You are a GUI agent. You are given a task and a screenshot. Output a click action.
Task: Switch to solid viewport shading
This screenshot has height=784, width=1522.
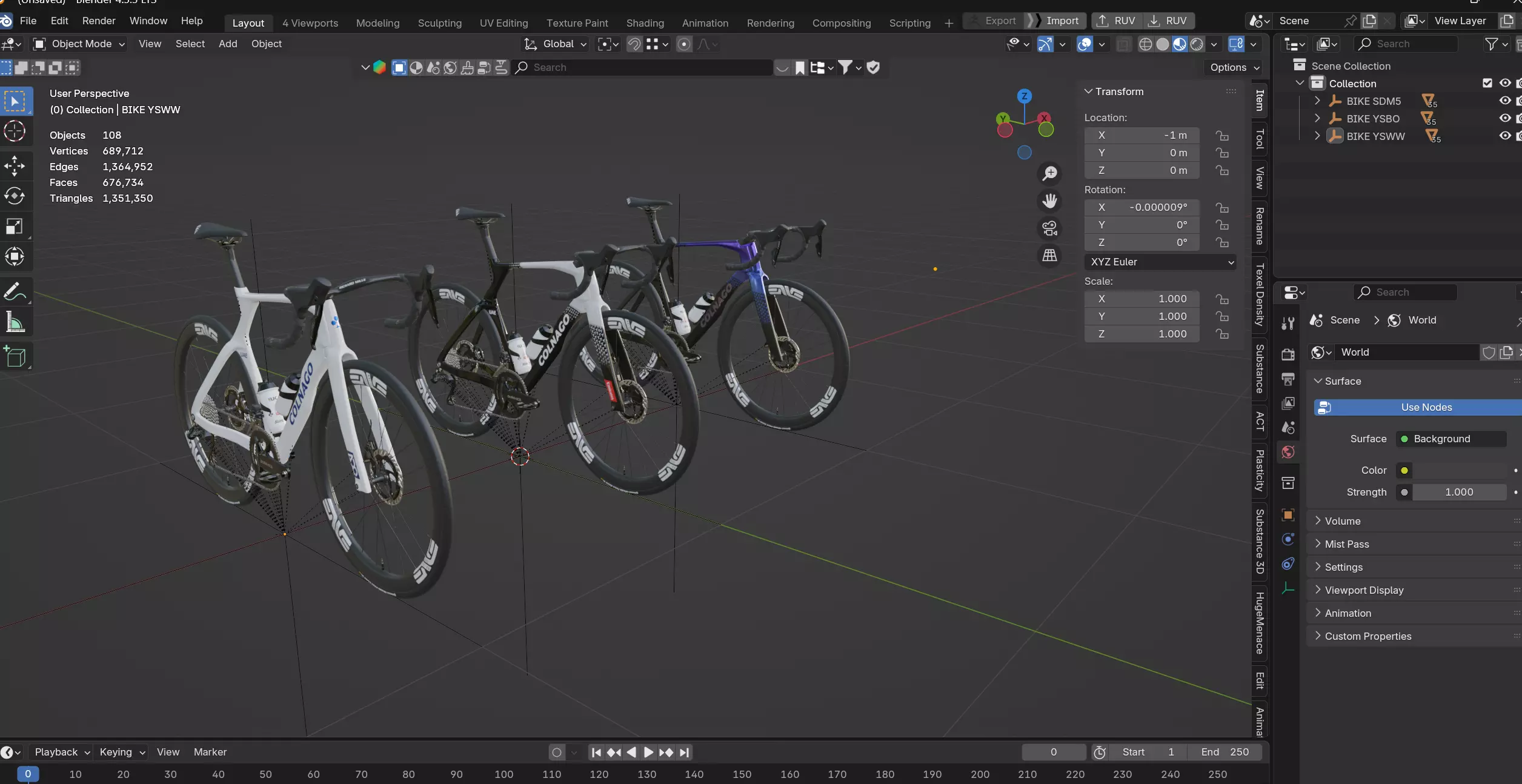1162,44
